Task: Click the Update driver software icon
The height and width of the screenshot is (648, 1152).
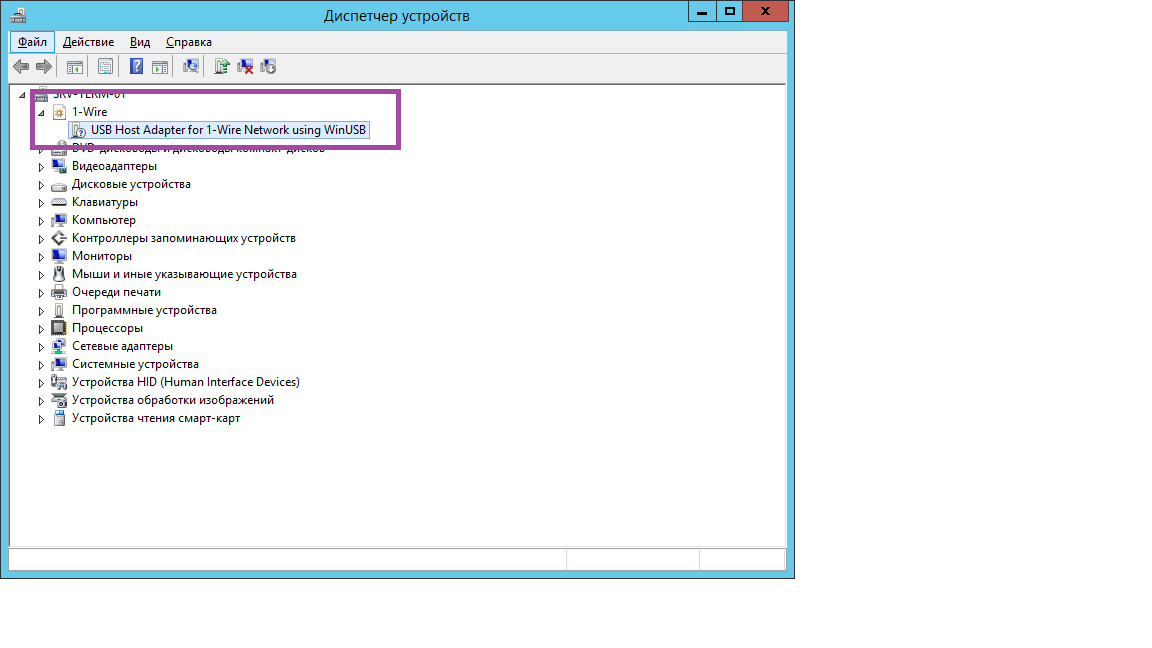Action: 222,67
